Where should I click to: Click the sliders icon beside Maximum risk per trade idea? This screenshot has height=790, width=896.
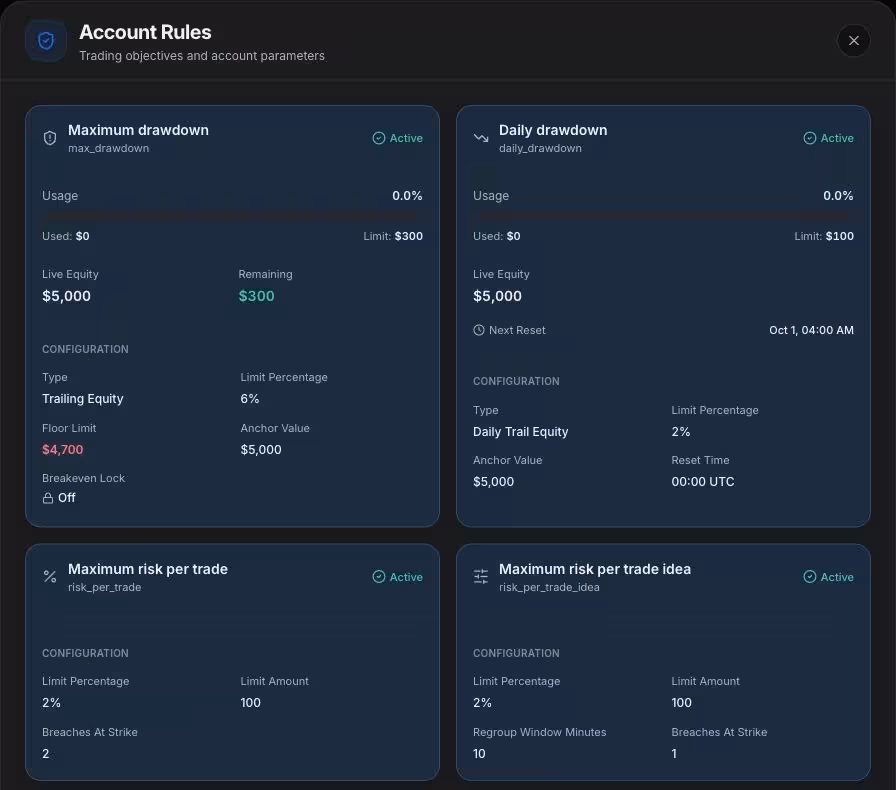pyautogui.click(x=481, y=577)
